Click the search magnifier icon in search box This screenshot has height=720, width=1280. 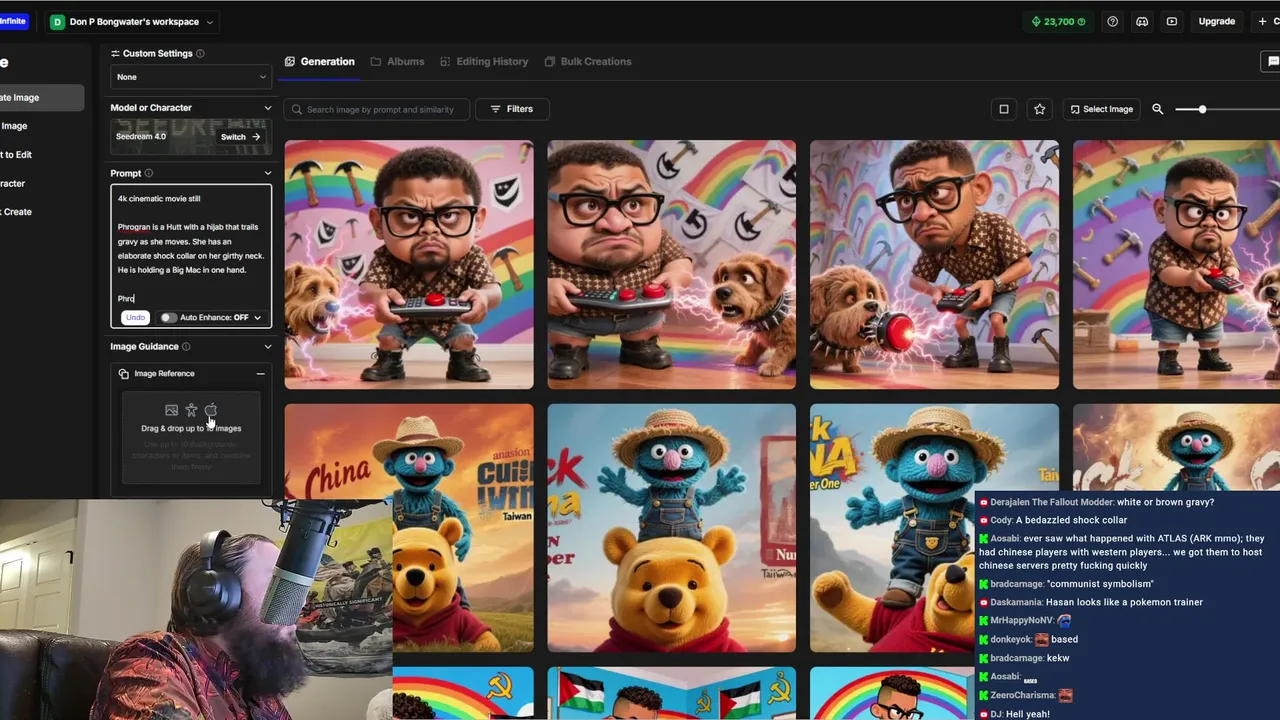coord(296,109)
